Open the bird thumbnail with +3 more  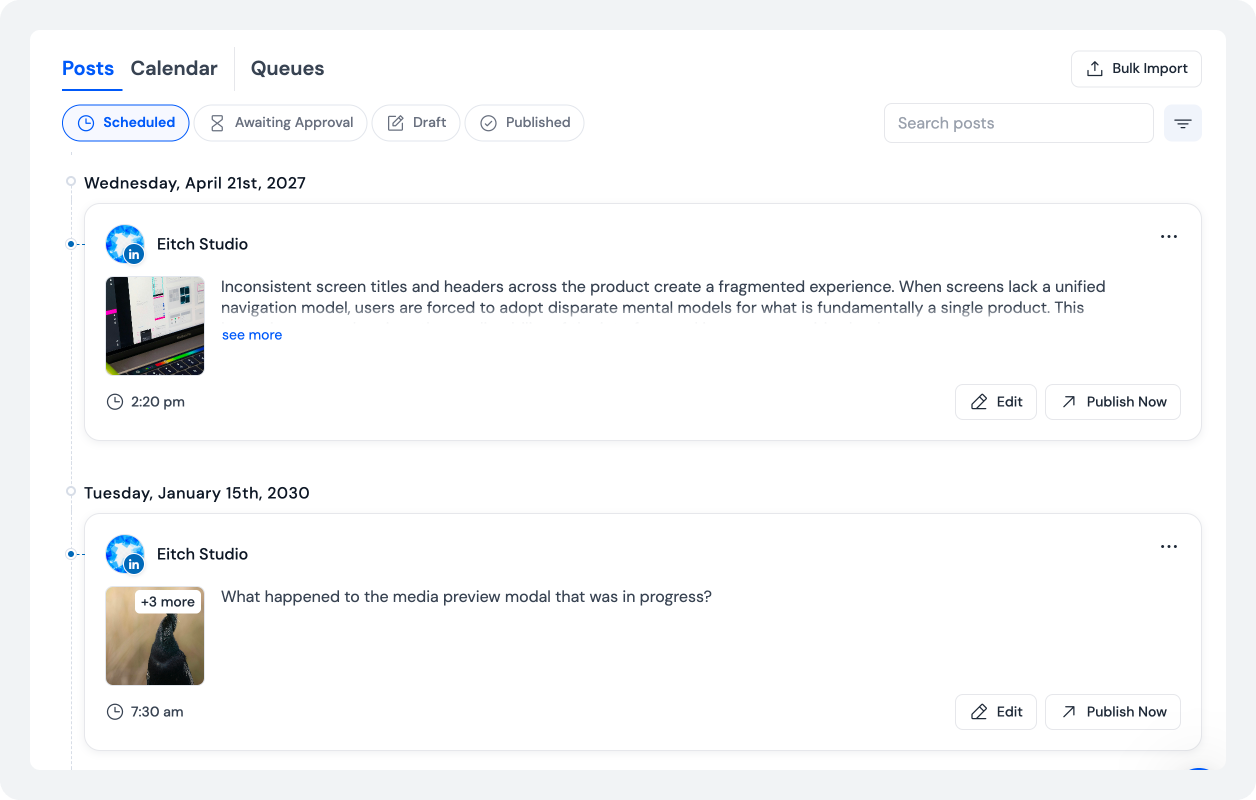click(155, 636)
